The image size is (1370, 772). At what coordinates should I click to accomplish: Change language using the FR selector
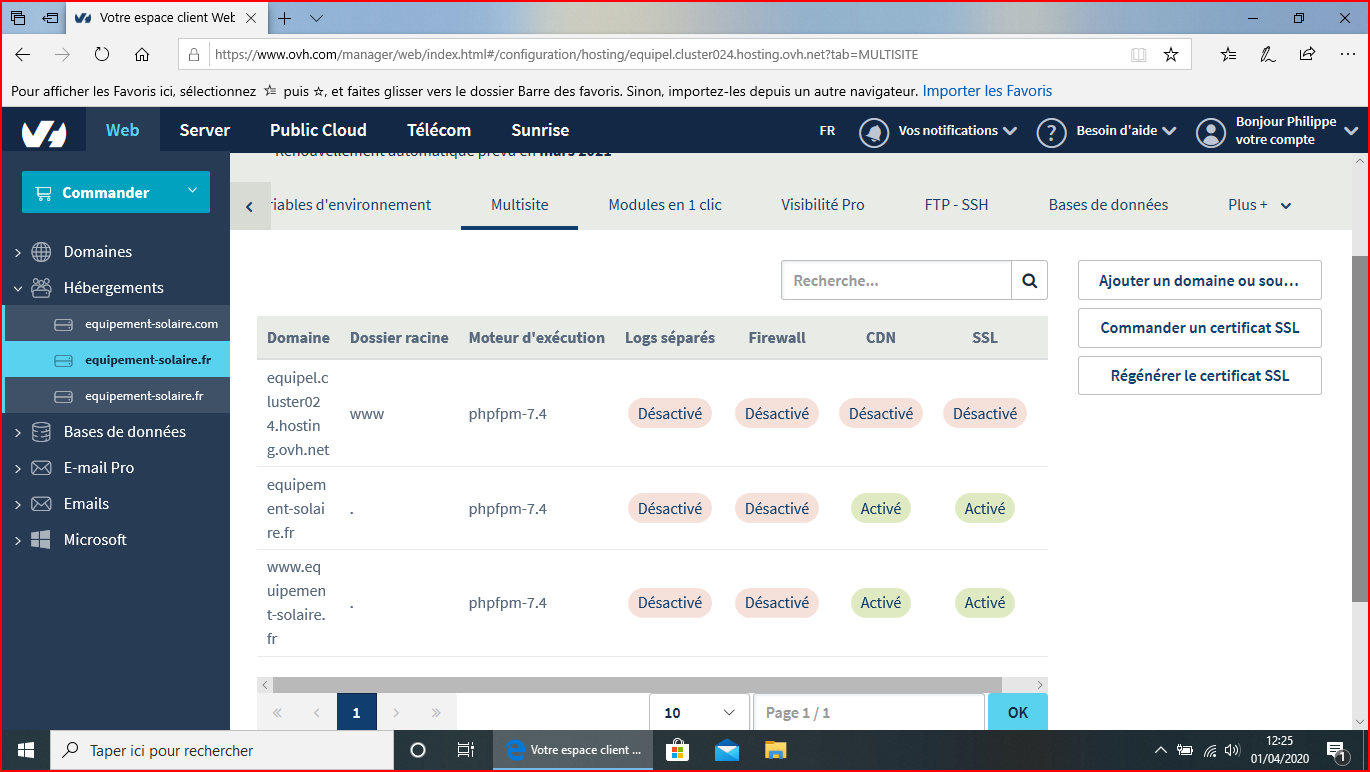point(827,131)
